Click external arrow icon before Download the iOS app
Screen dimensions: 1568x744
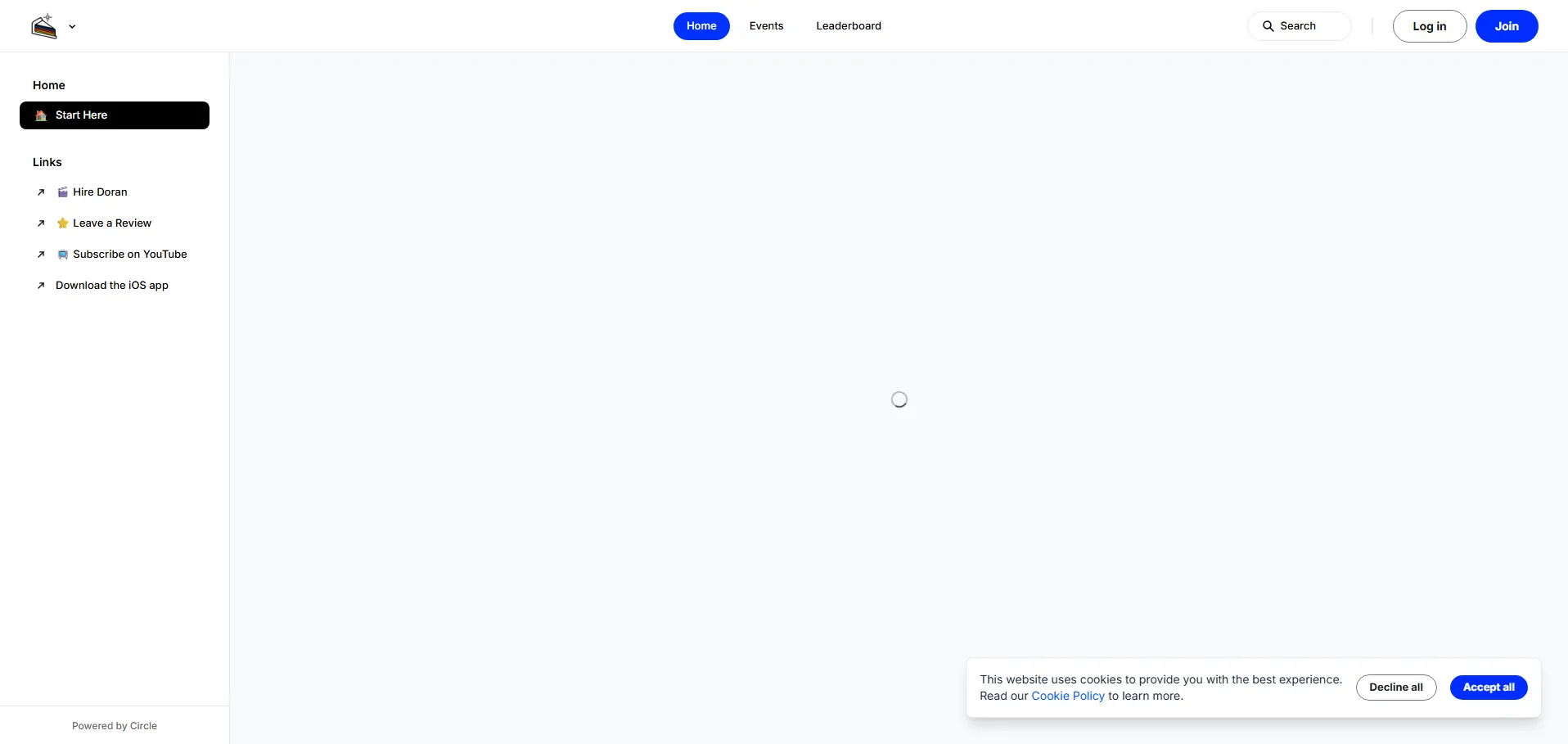click(x=41, y=286)
